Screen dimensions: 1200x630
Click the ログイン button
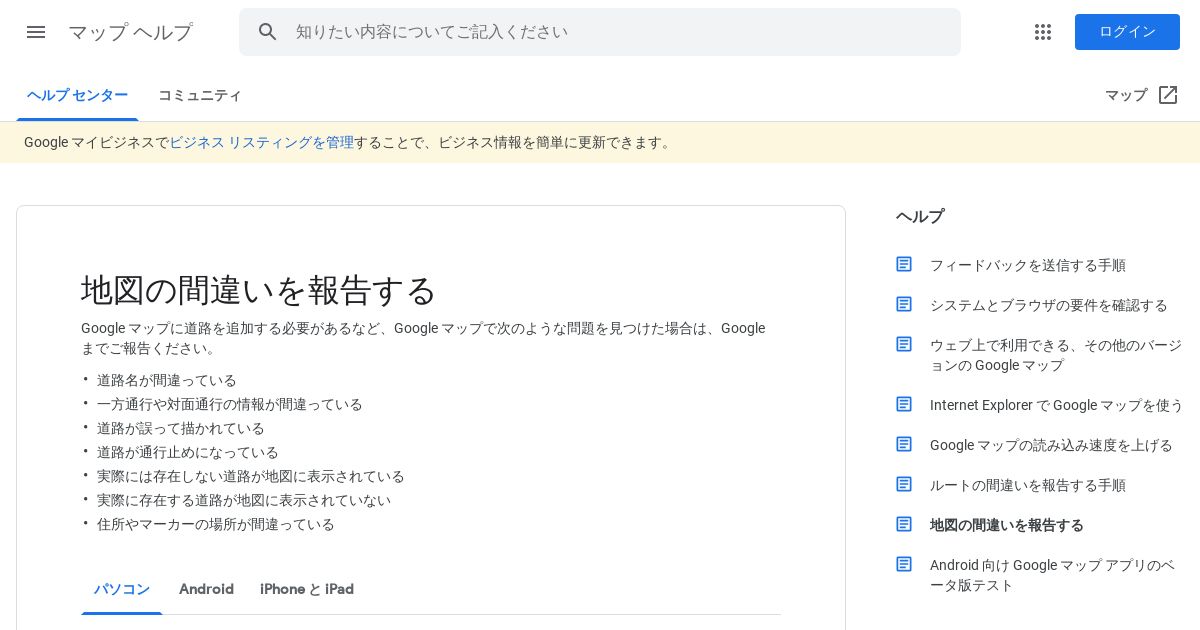point(1127,32)
